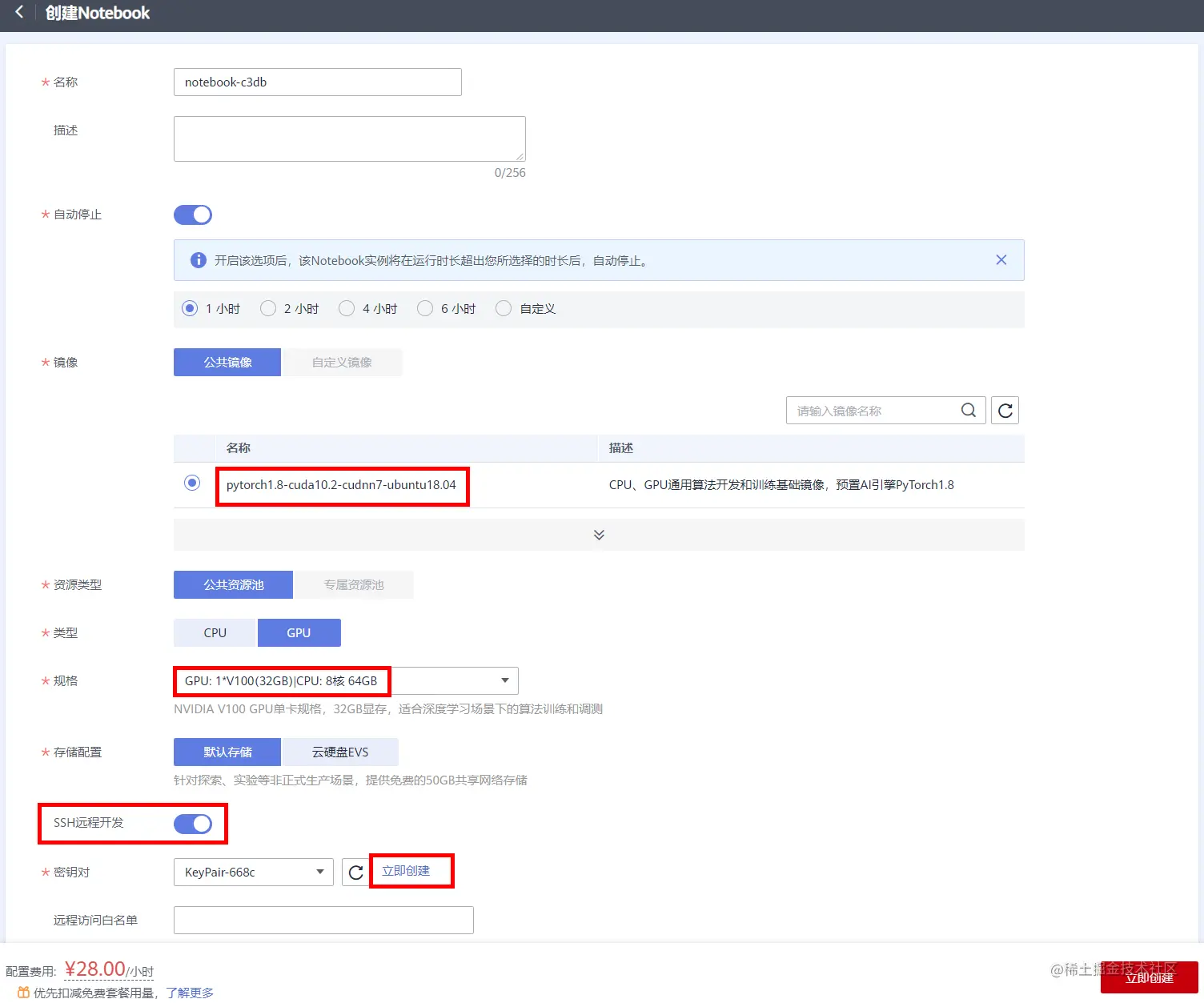Click the ¥28.00 price text
The height and width of the screenshot is (1003, 1204).
[x=95, y=969]
